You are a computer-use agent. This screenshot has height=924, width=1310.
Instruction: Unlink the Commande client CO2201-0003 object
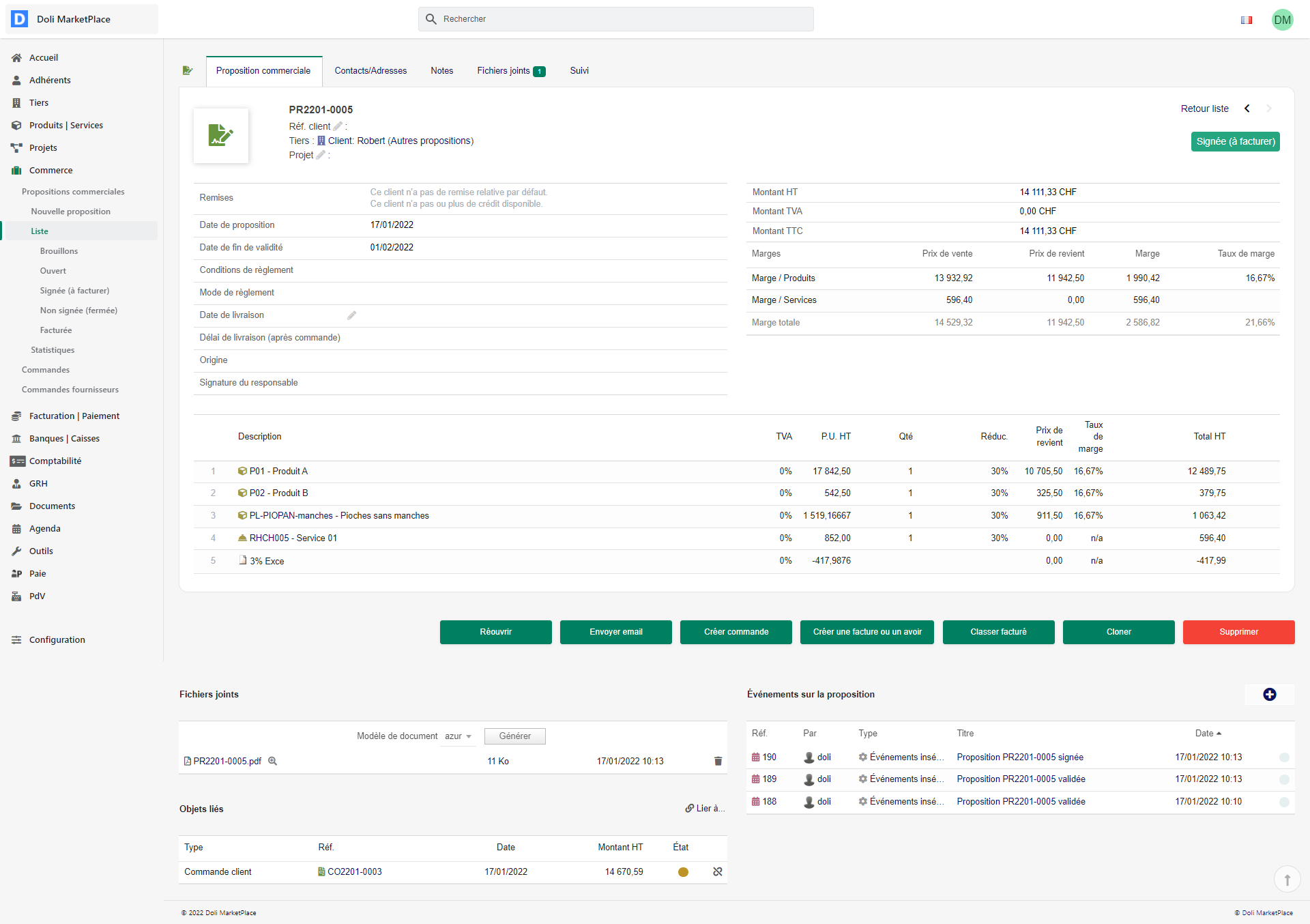pos(717,871)
